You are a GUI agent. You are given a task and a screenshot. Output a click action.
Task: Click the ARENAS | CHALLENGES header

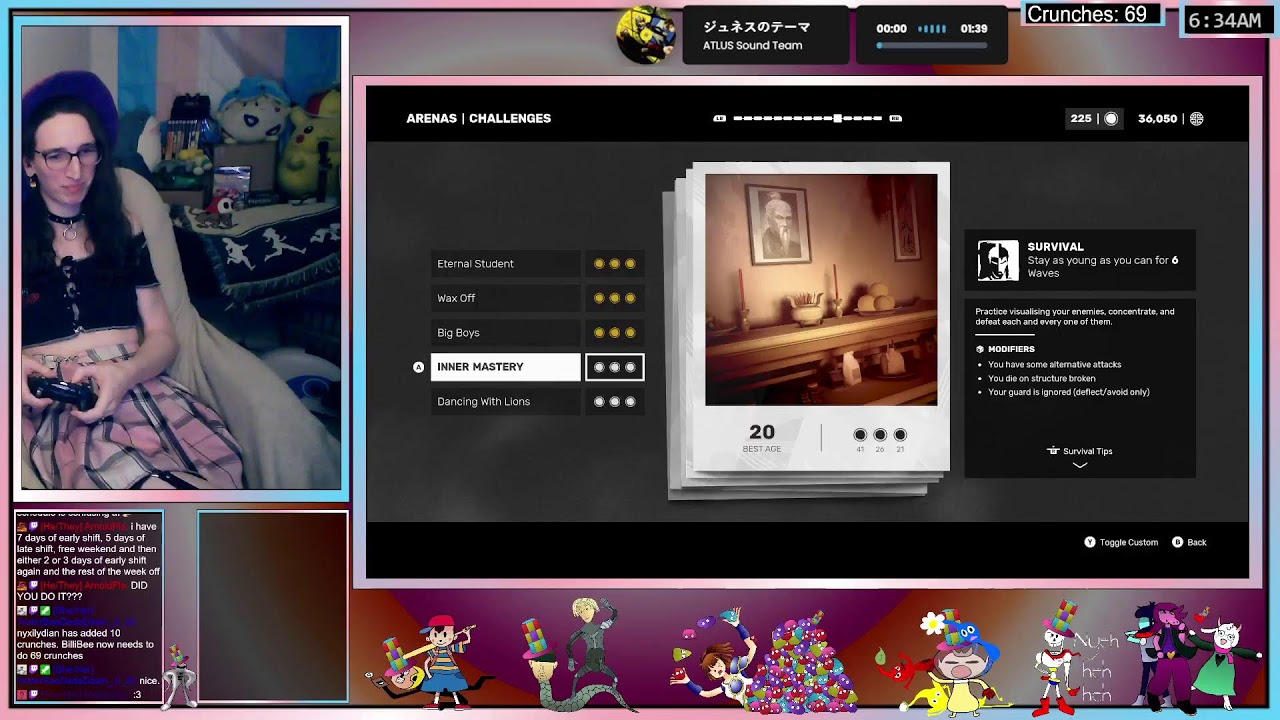pyautogui.click(x=478, y=118)
